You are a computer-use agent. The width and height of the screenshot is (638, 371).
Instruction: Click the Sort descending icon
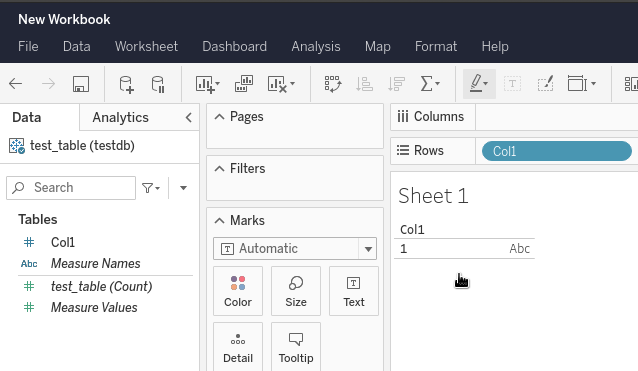pos(396,84)
